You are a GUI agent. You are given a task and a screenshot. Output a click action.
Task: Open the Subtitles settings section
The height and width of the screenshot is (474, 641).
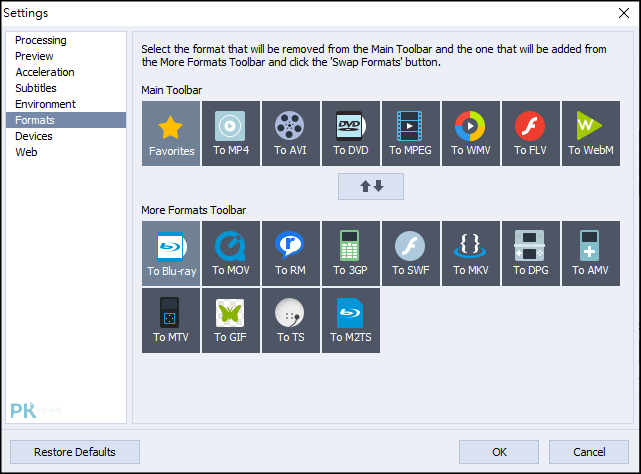tap(66, 88)
